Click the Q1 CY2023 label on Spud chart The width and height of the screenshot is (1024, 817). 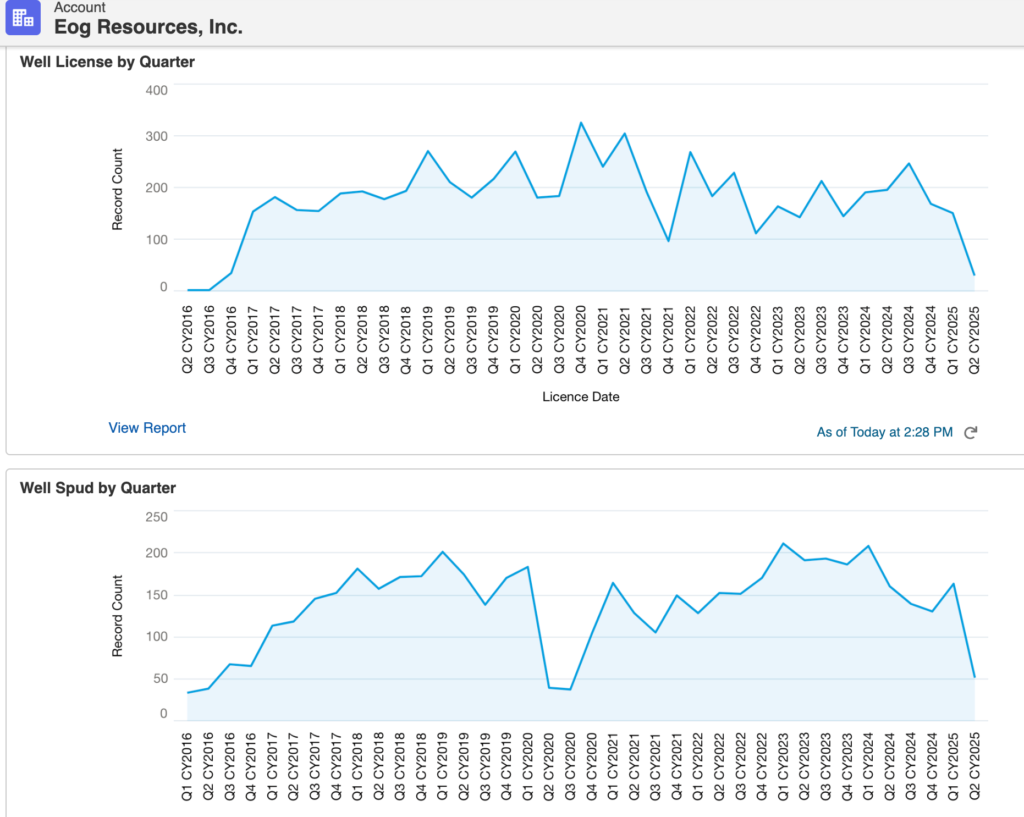(x=783, y=767)
